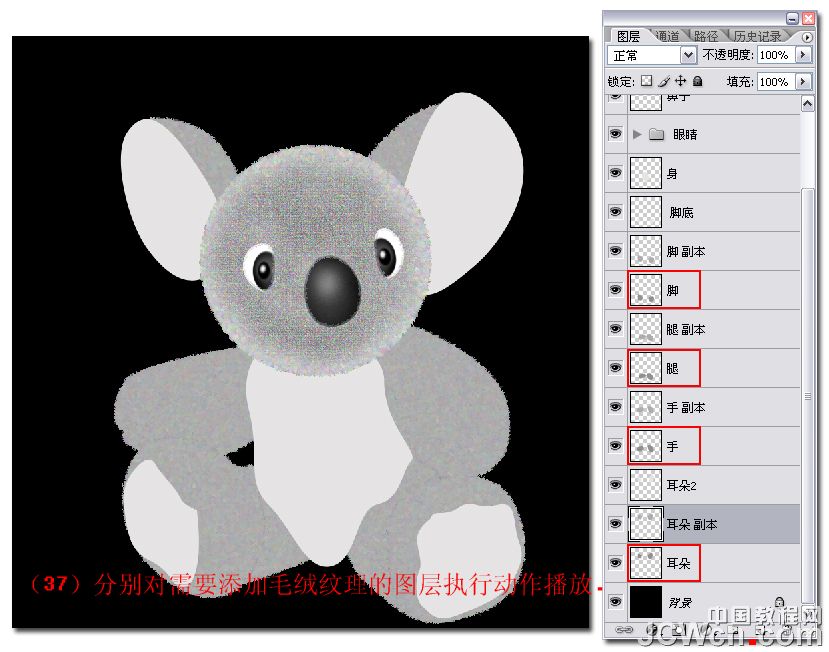Click the padlock icon on 背景 layer
829x652 pixels.
click(780, 602)
